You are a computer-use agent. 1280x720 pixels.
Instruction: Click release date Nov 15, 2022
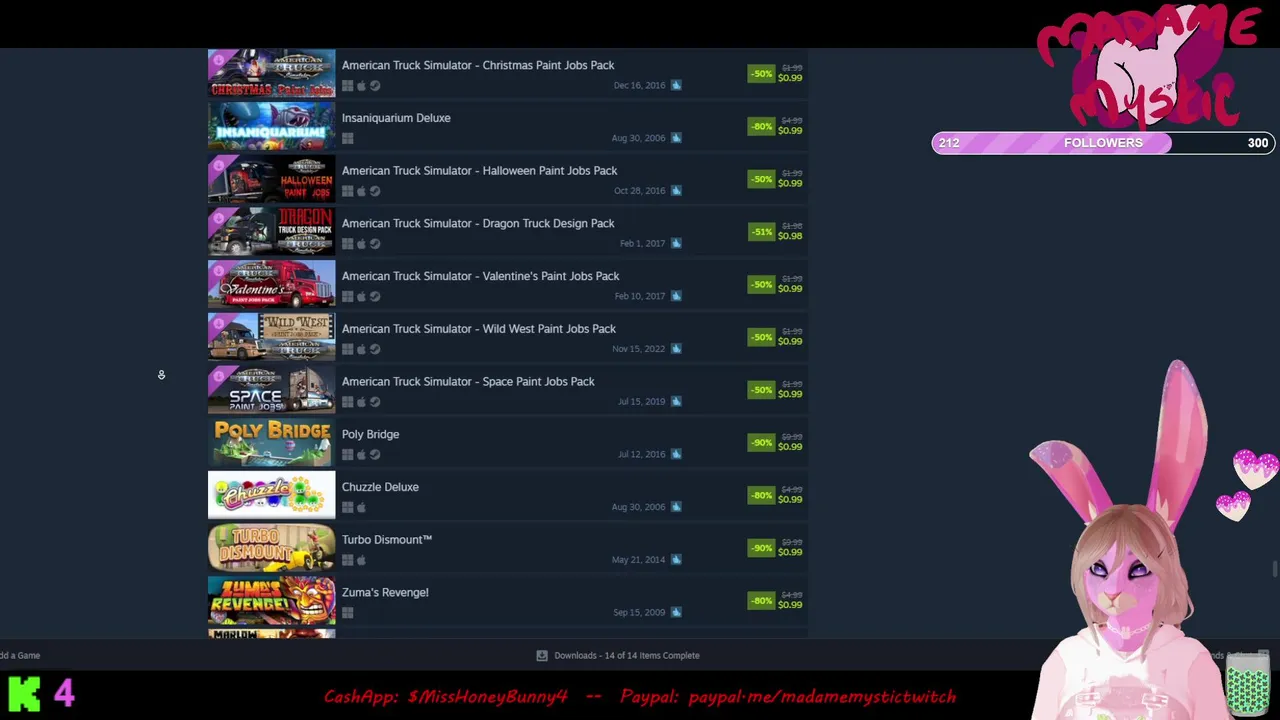pos(638,349)
